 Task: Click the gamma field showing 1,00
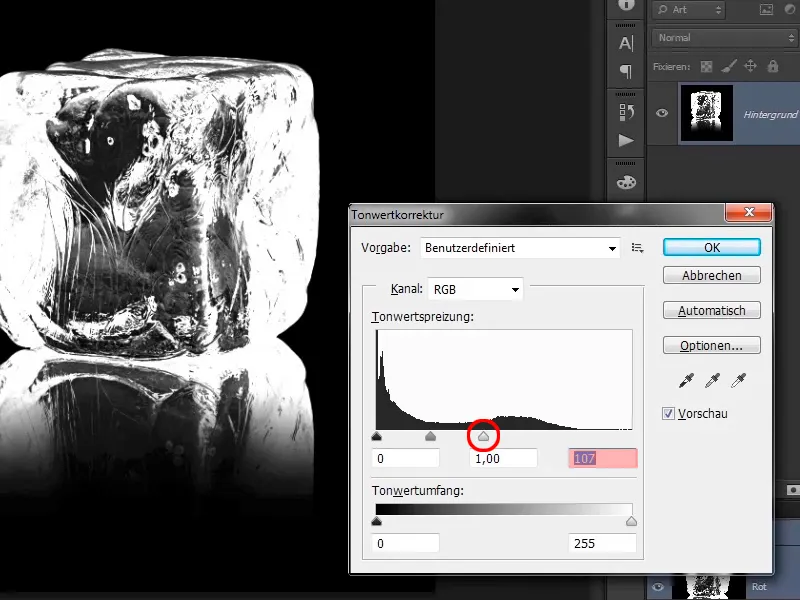[x=503, y=458]
